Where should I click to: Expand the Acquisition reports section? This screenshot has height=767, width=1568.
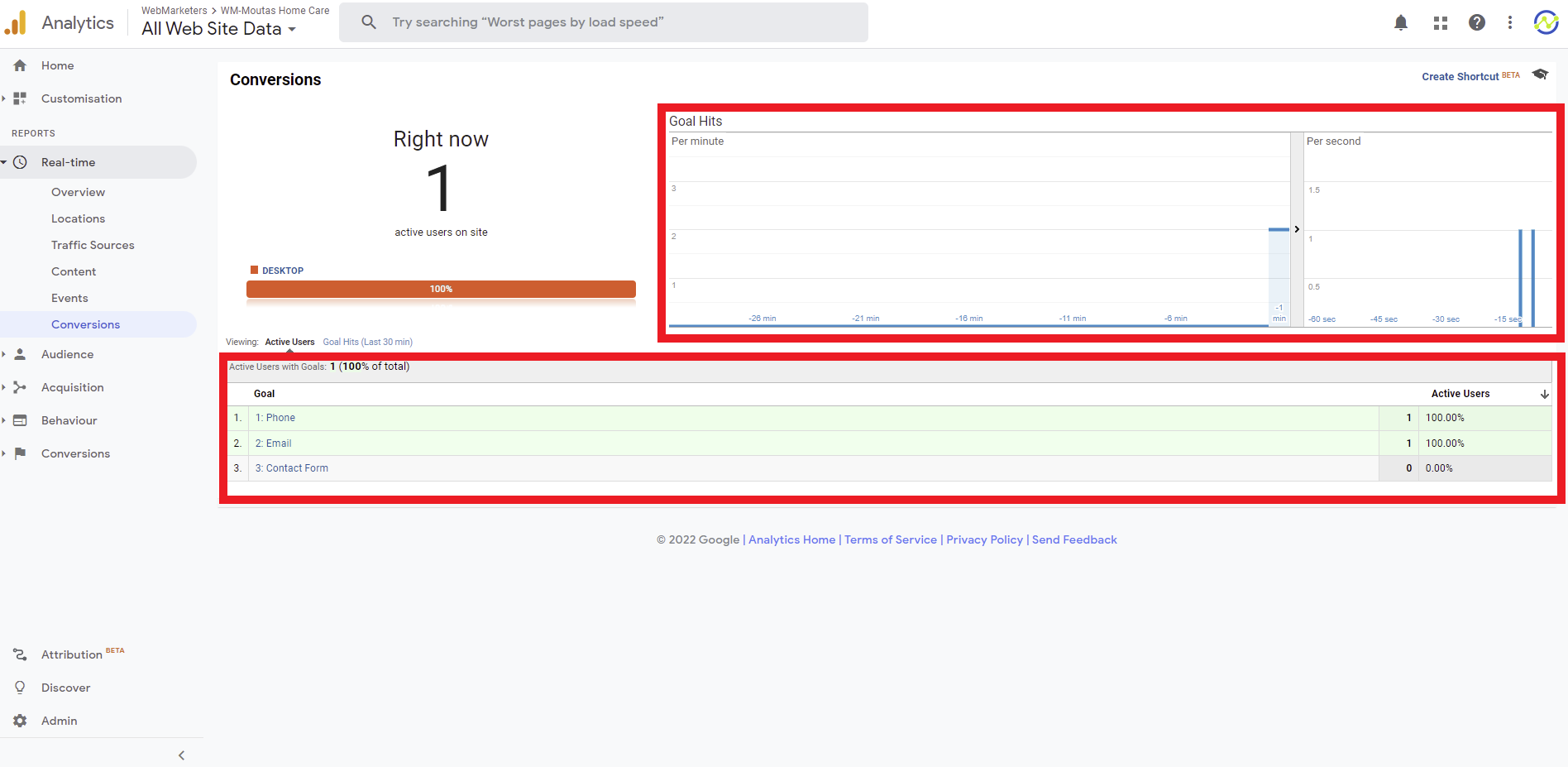(x=72, y=387)
